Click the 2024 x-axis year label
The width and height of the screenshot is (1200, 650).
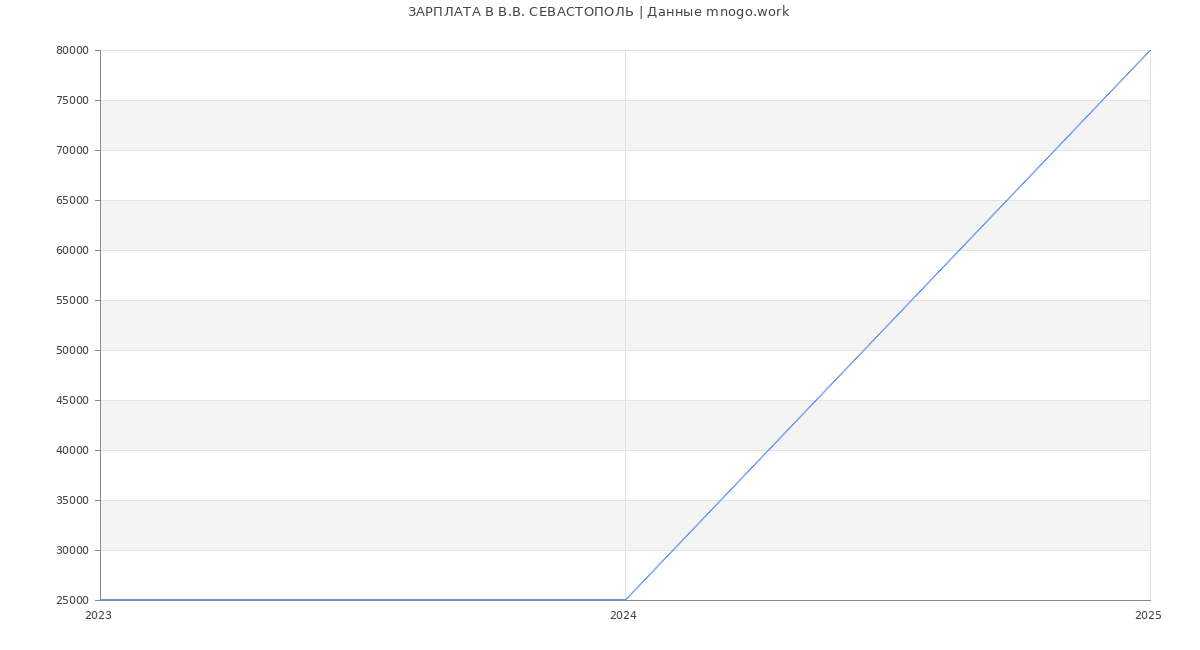(623, 616)
